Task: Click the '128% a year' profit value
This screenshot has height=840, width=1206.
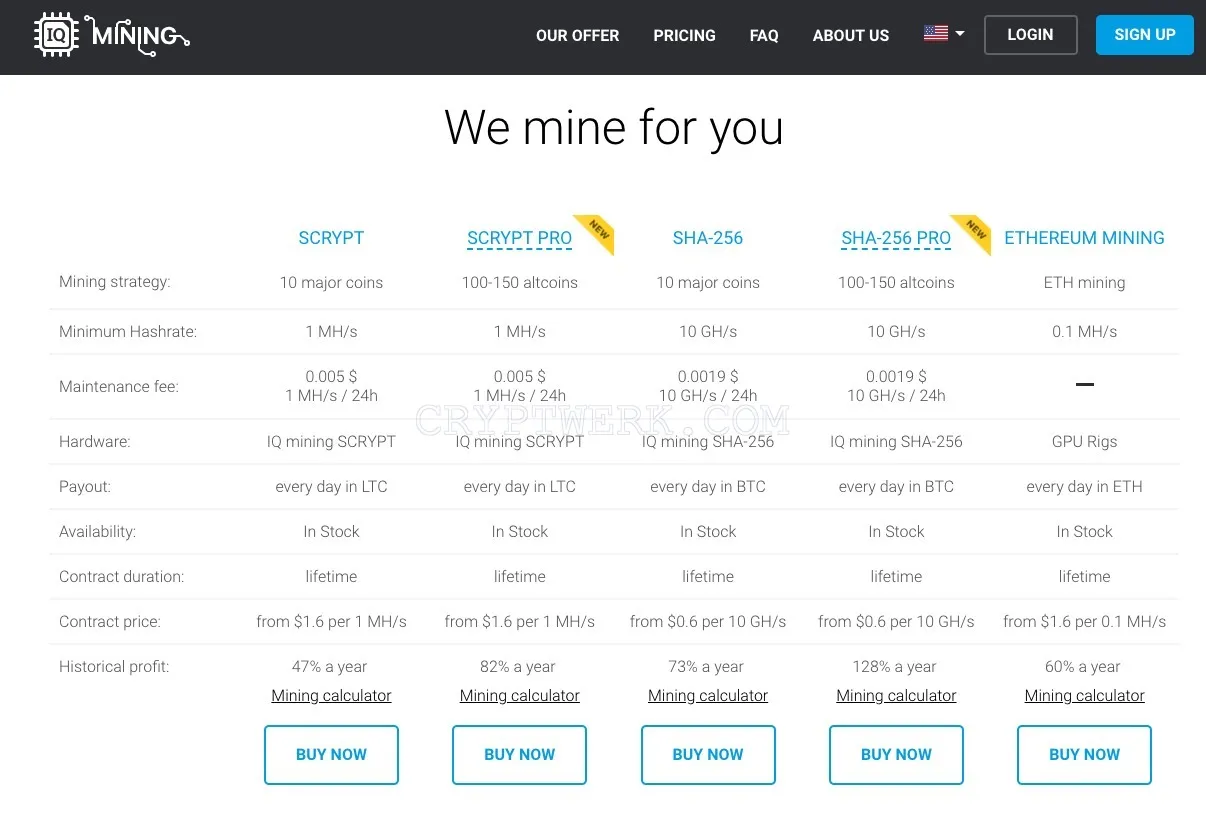Action: pyautogui.click(x=896, y=667)
